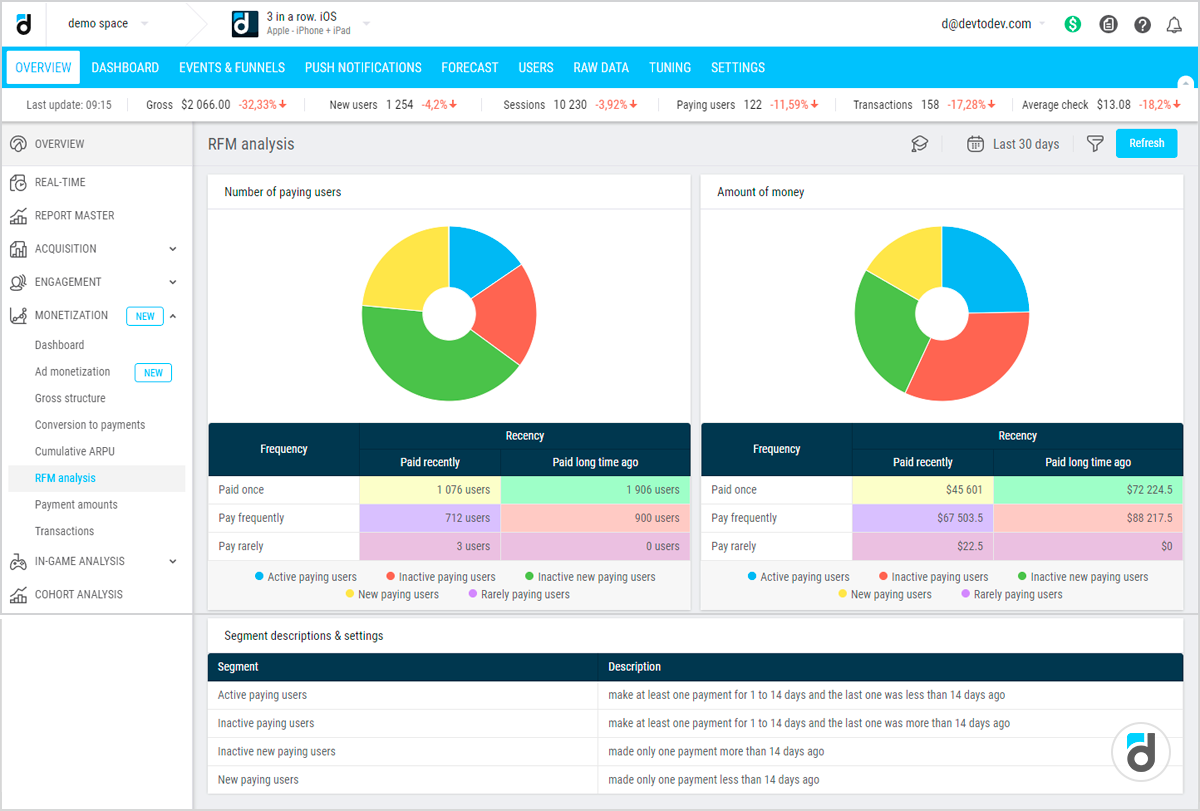
Task: Open the demo space dropdown
Action: (107, 24)
